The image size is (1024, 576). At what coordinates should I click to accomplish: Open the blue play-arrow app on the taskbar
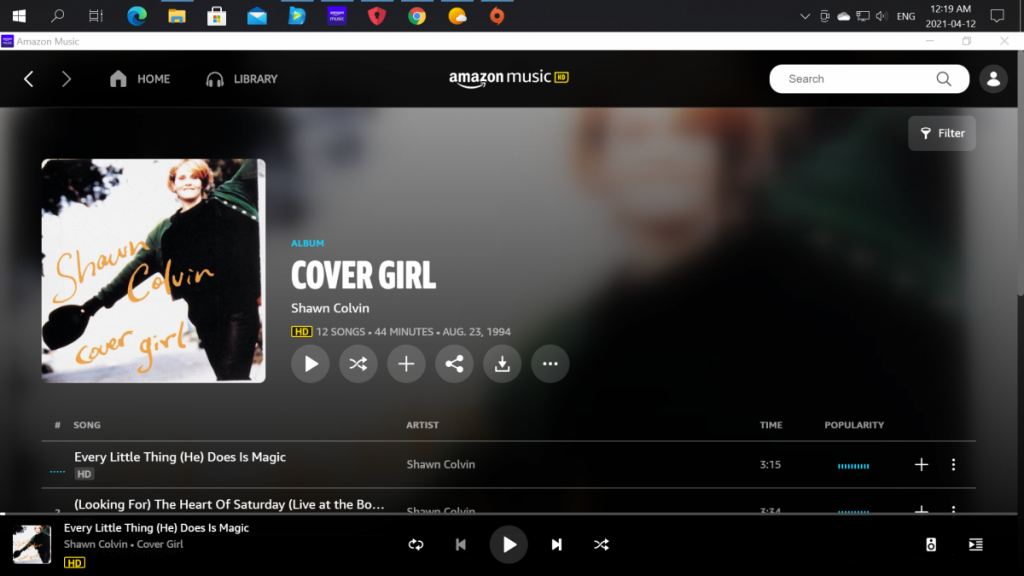click(x=296, y=16)
